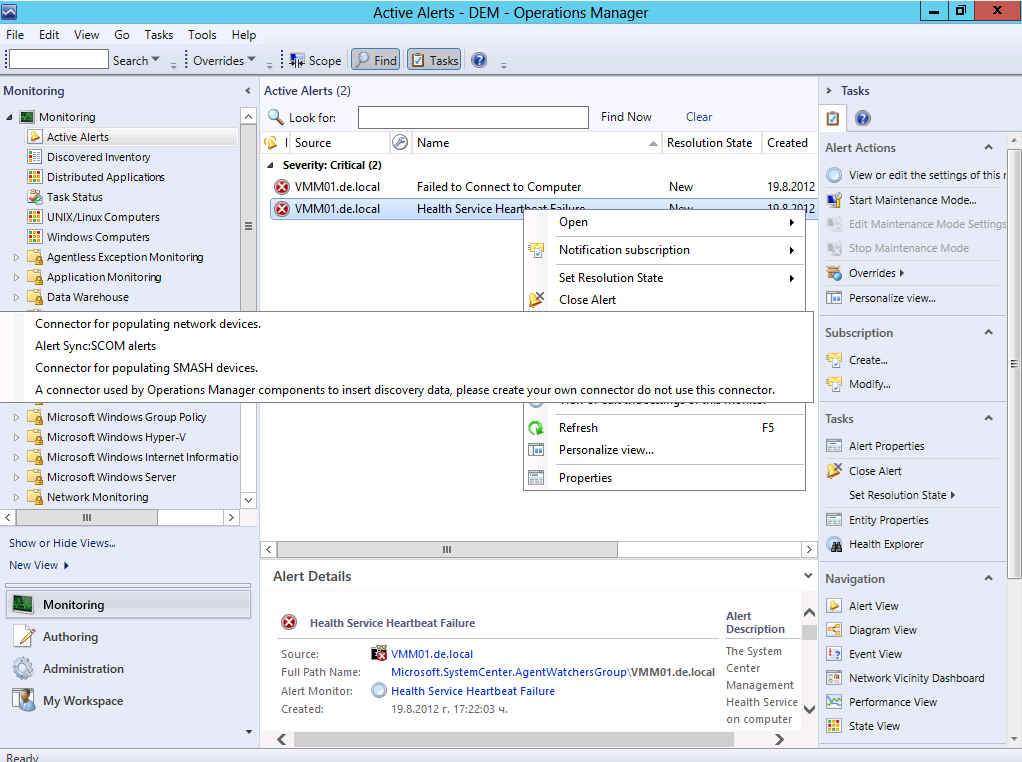Screen dimensions: 1022x762
Task: Open Network Vicinity Dashboard navigation icon
Action: [x=834, y=678]
